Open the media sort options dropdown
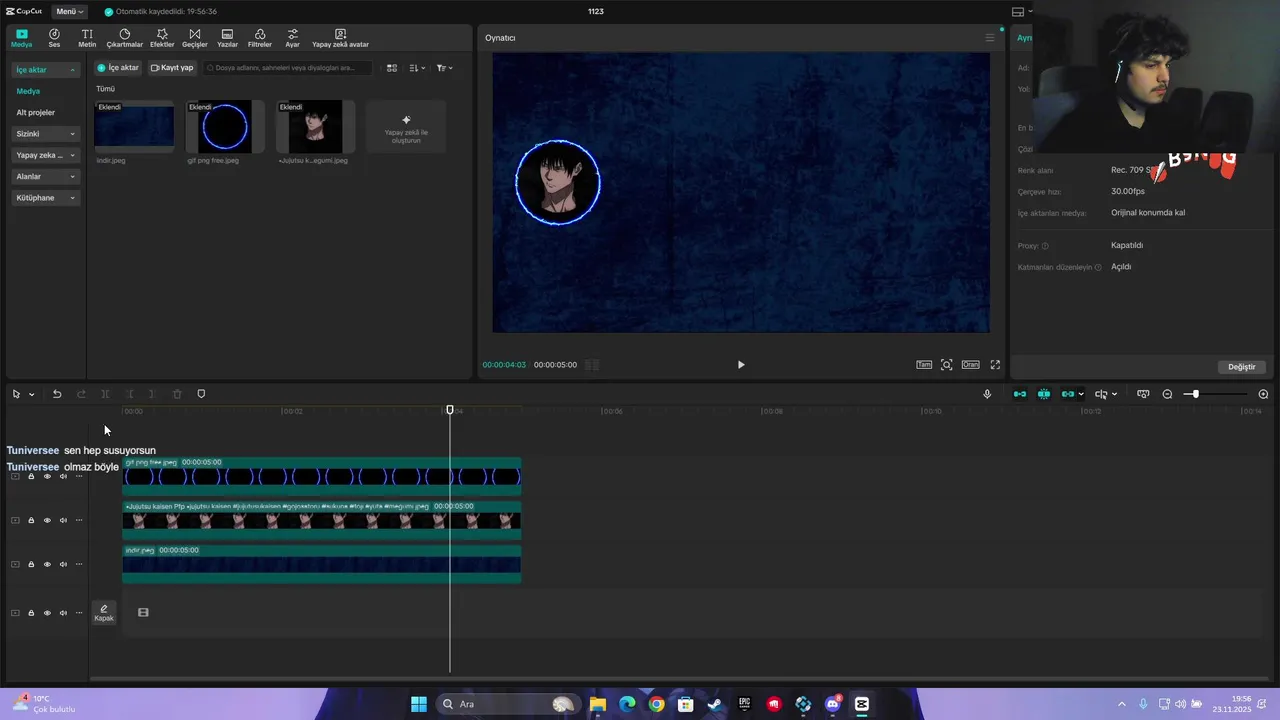 [417, 68]
